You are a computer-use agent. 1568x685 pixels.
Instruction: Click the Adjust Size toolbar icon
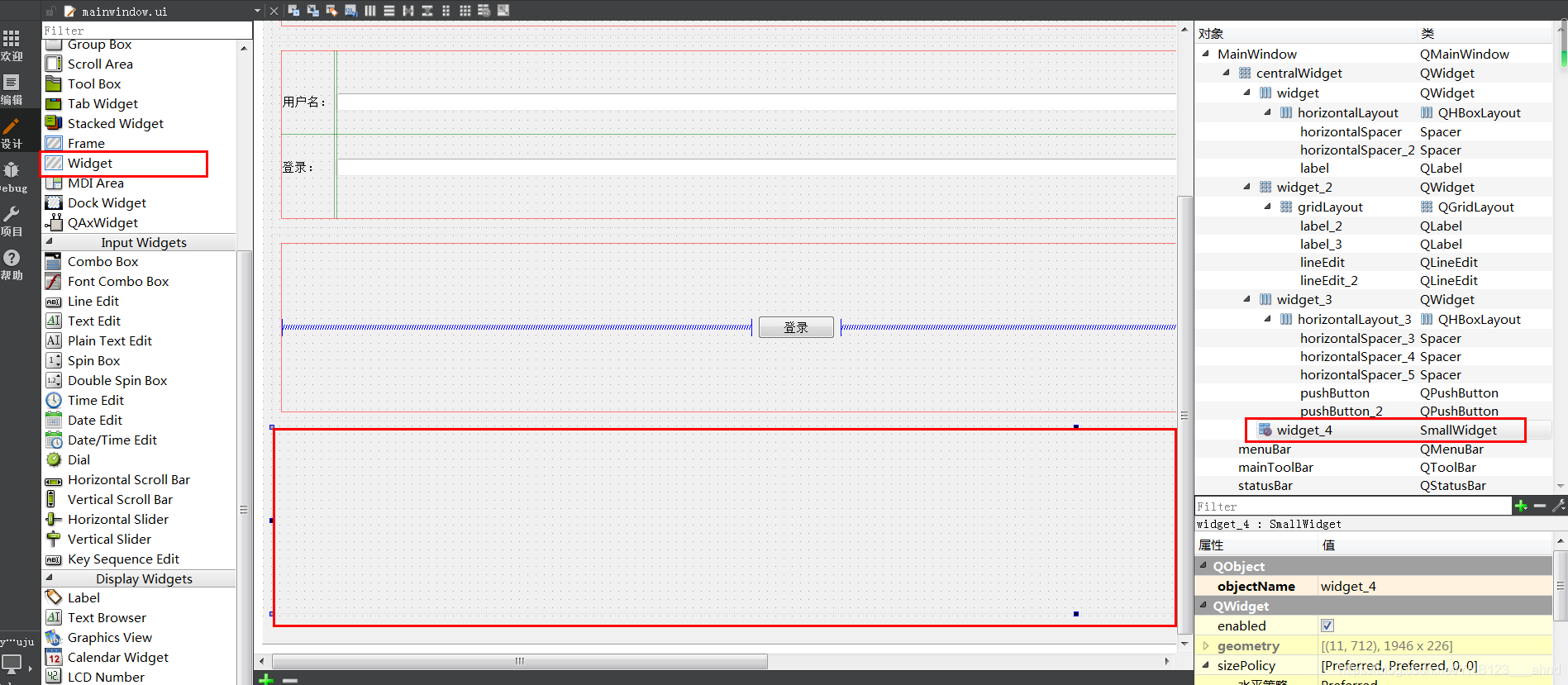[503, 11]
